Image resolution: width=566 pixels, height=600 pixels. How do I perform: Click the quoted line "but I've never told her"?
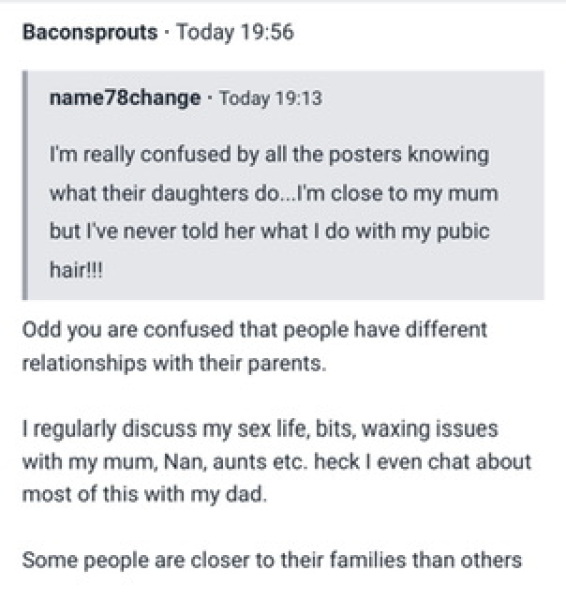[x=269, y=232]
